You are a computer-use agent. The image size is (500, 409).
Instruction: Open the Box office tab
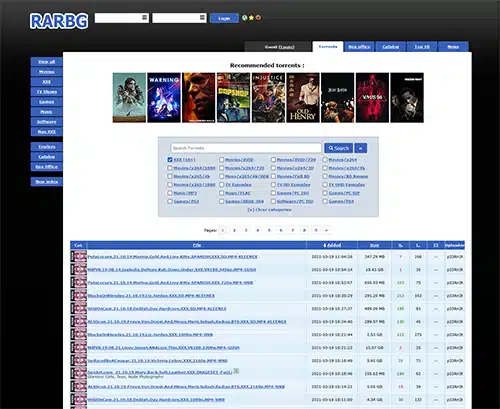(x=359, y=47)
